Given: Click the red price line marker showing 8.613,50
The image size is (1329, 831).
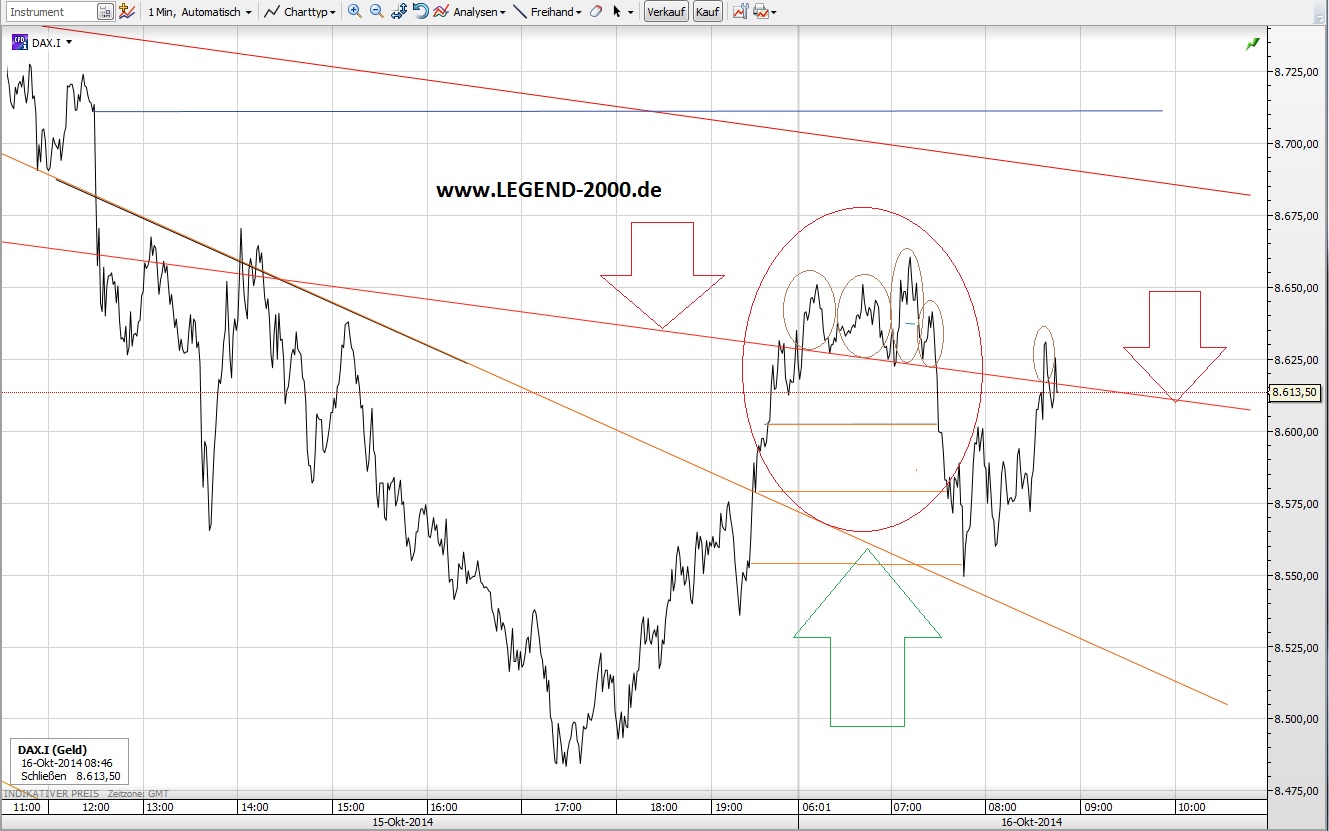Looking at the screenshot, I should click(x=1296, y=393).
